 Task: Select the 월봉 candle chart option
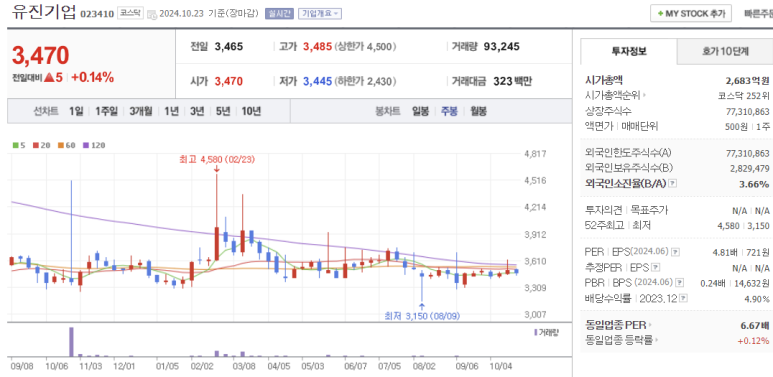pos(478,111)
